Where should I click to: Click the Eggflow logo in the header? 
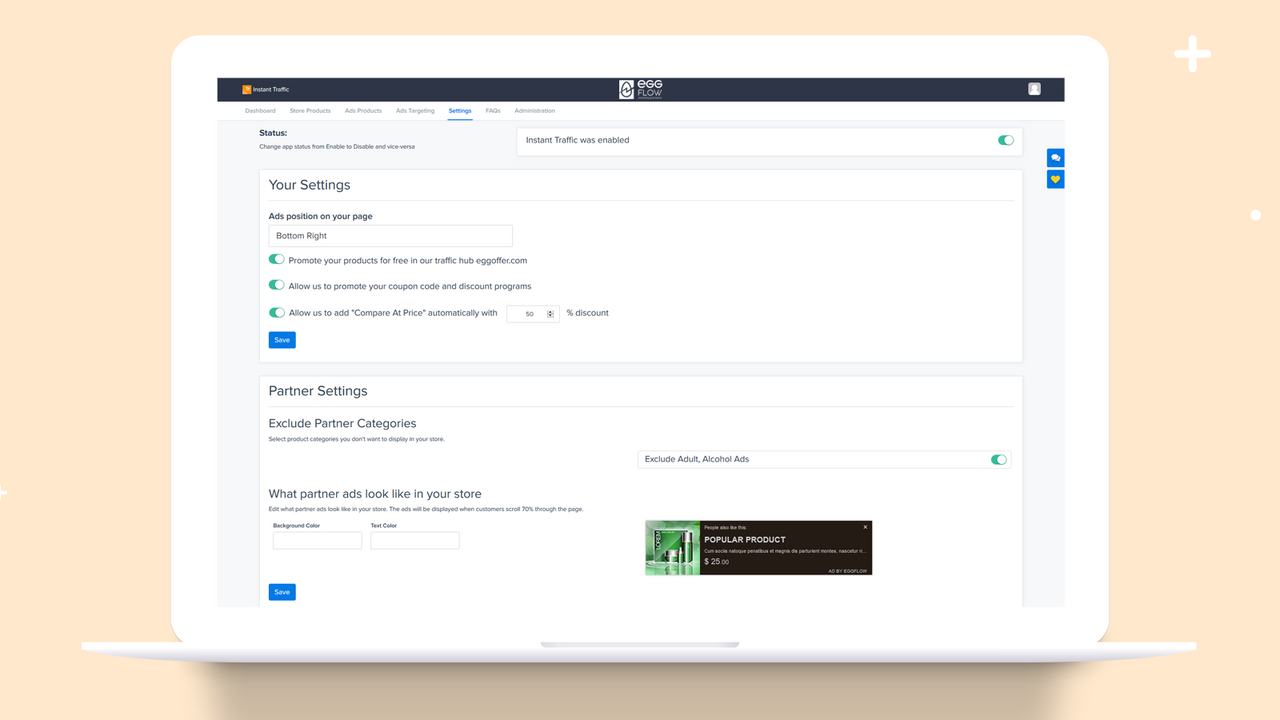[x=640, y=88]
